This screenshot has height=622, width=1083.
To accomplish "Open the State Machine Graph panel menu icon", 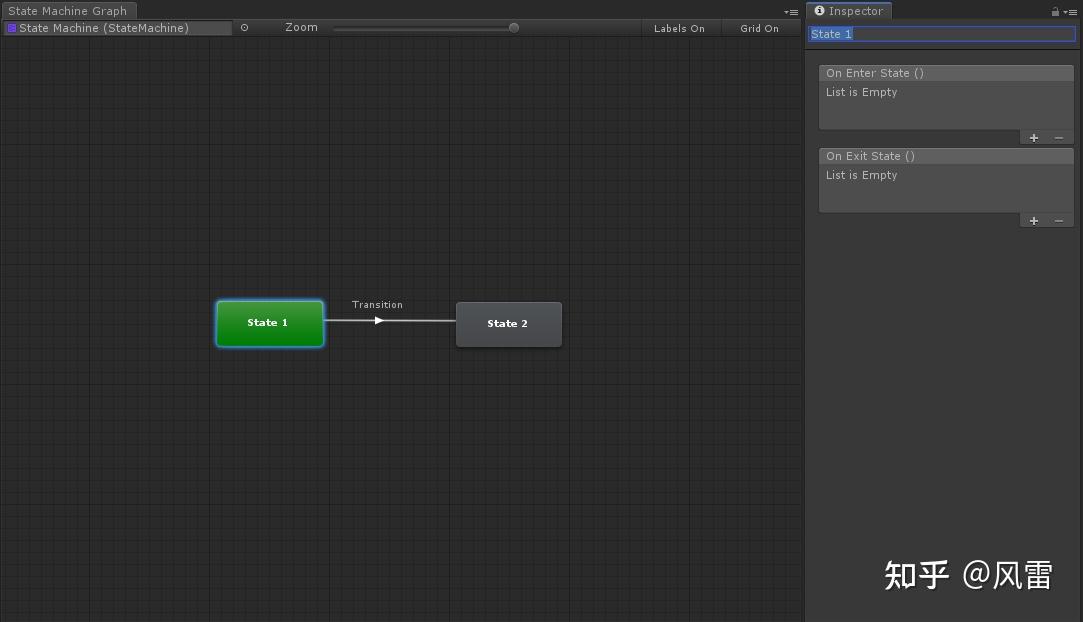I will tap(790, 12).
